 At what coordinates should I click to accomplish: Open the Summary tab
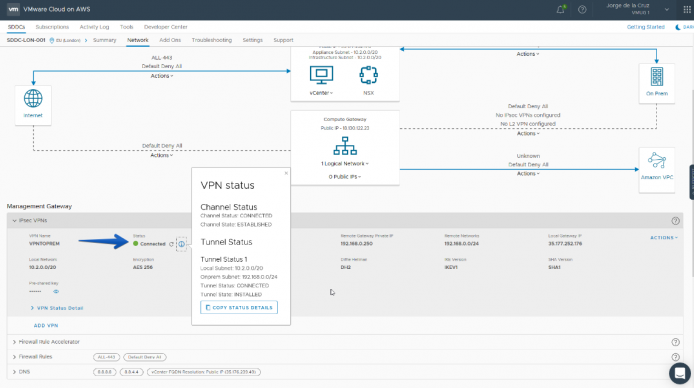pyautogui.click(x=104, y=40)
